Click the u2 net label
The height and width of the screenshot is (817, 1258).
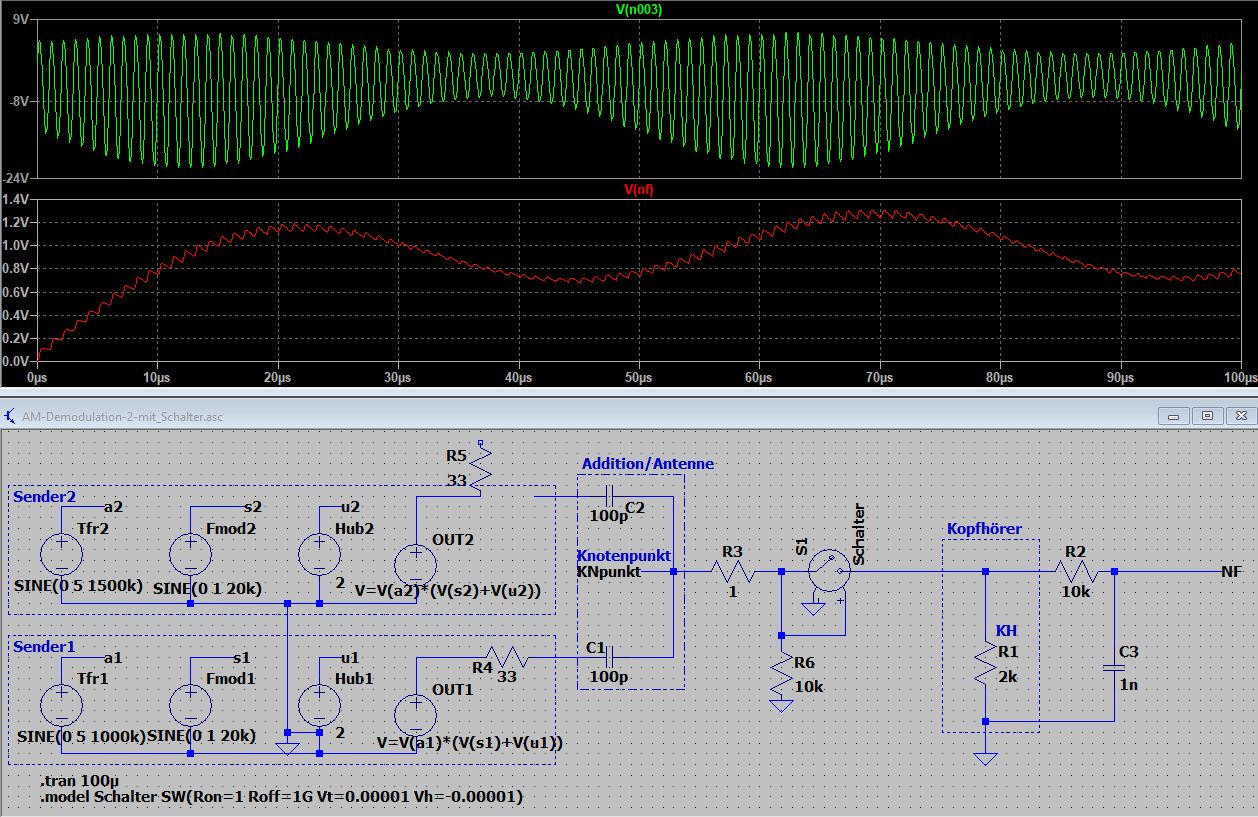click(351, 507)
